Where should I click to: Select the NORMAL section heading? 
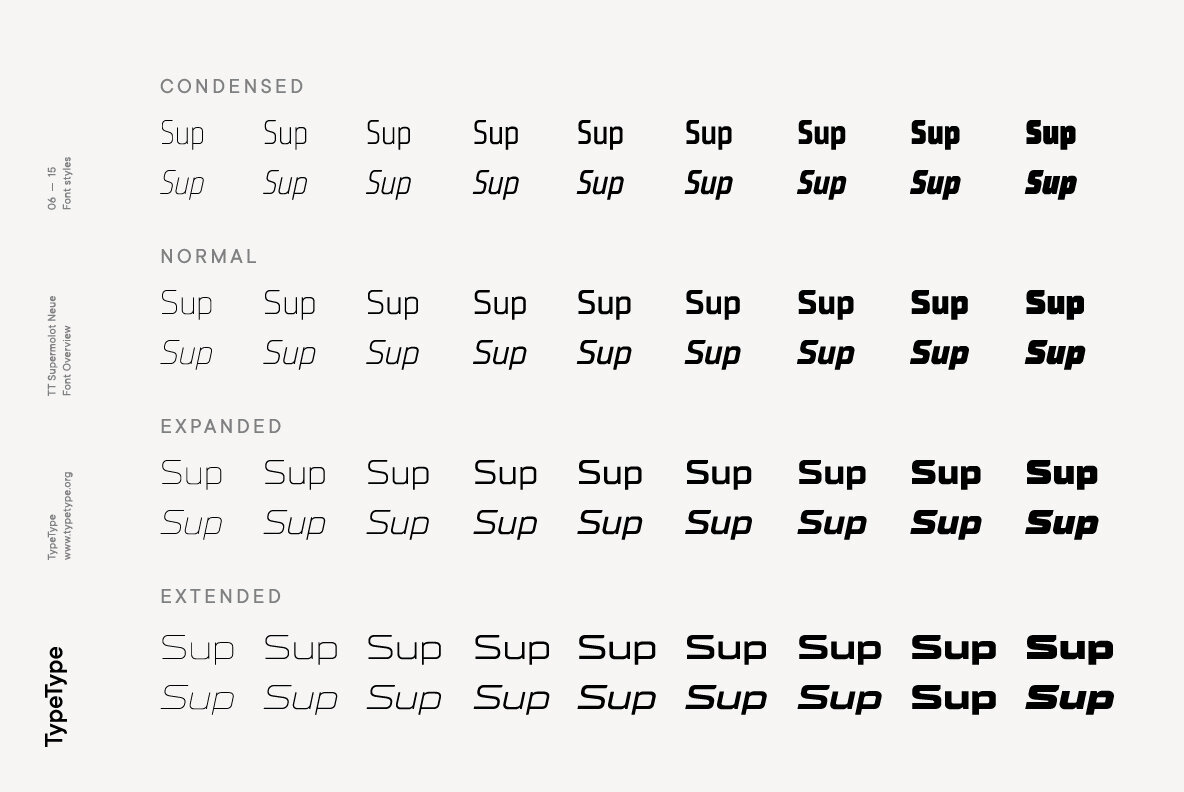click(x=208, y=256)
